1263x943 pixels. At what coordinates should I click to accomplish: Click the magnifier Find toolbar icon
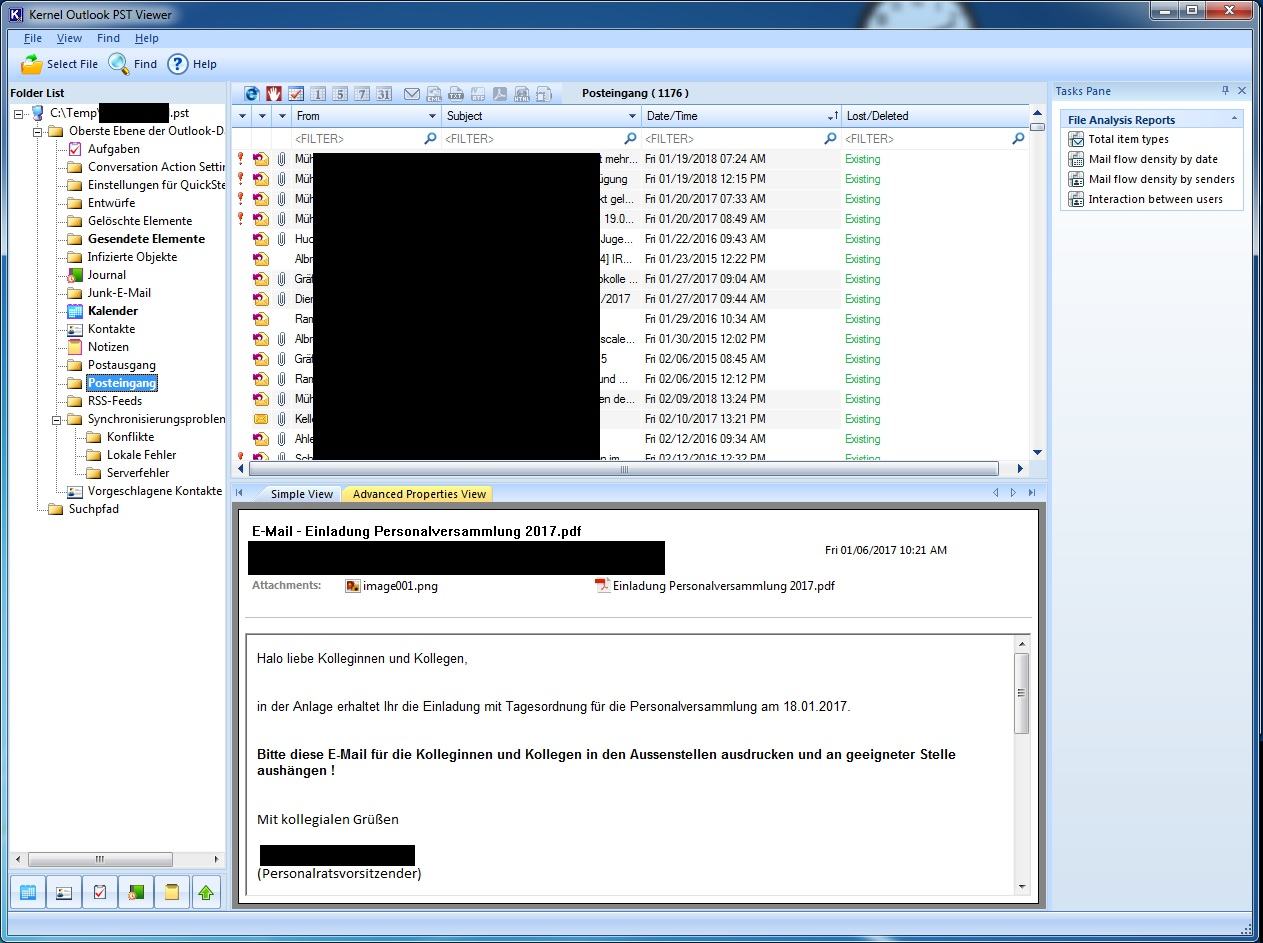coord(119,64)
